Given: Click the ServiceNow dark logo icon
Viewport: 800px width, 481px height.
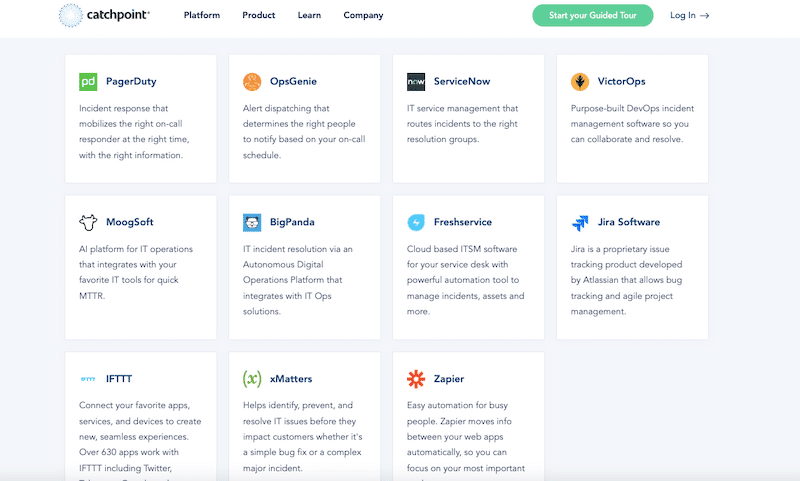Looking at the screenshot, I should pos(416,82).
